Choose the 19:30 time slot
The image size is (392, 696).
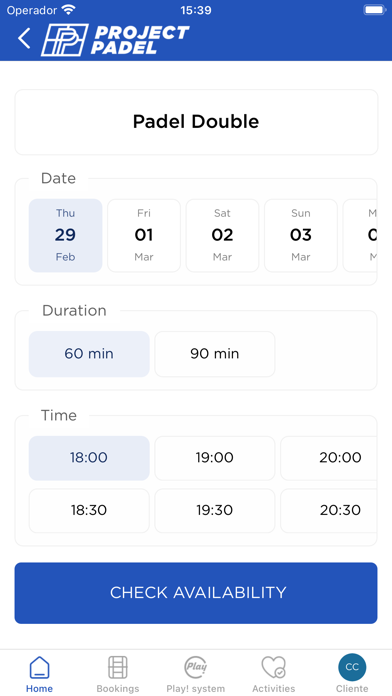click(215, 510)
